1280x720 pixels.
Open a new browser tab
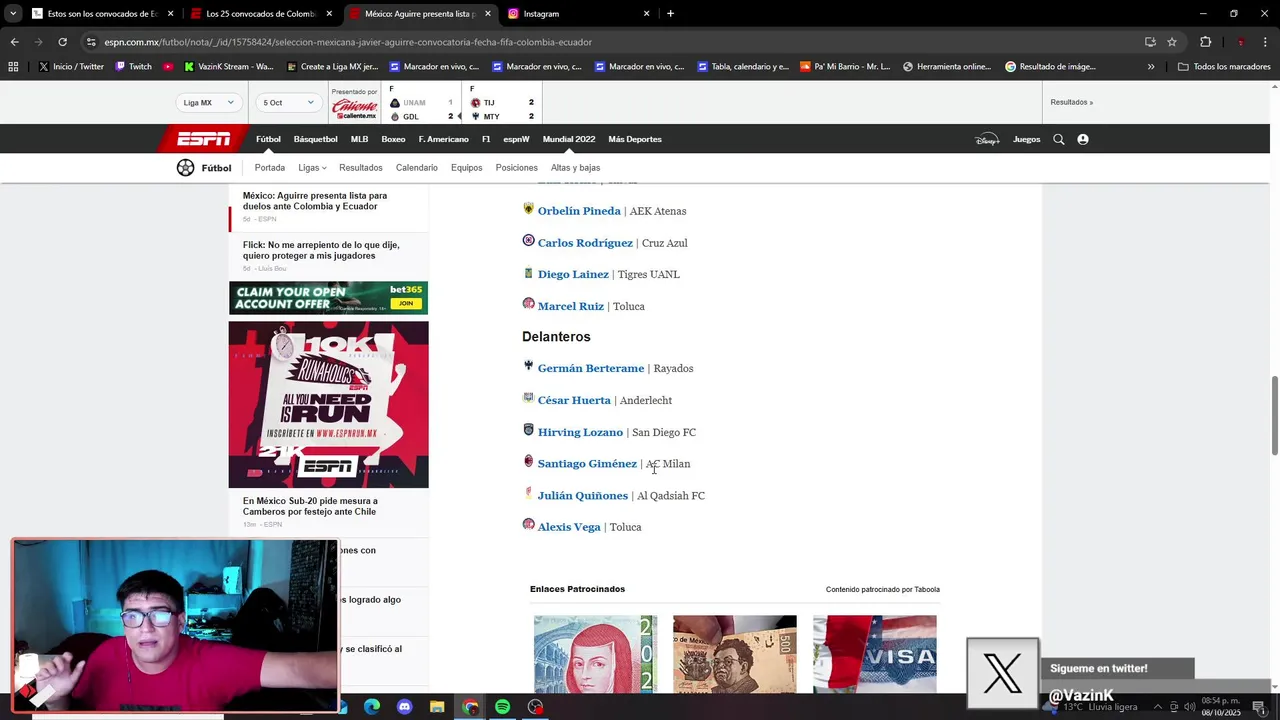(x=670, y=14)
